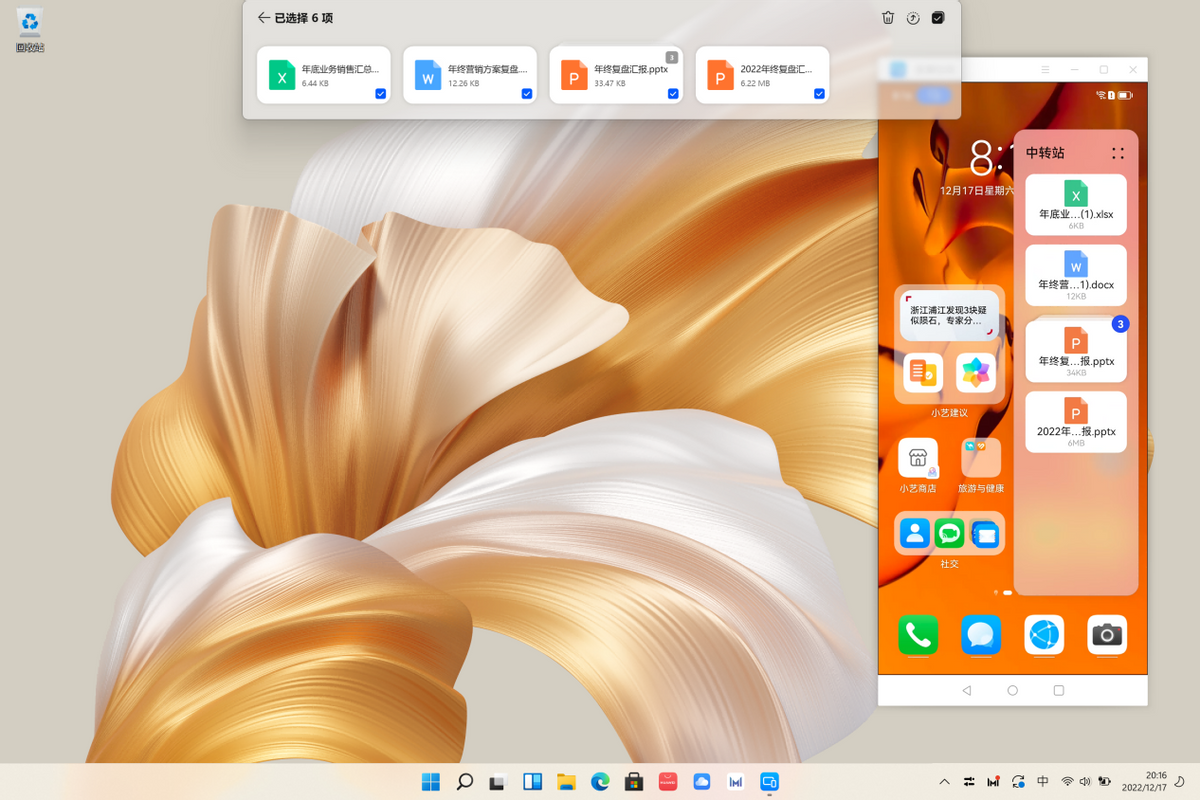Uncheck the 年终营销方案复盘 document checkbox

click(x=527, y=94)
